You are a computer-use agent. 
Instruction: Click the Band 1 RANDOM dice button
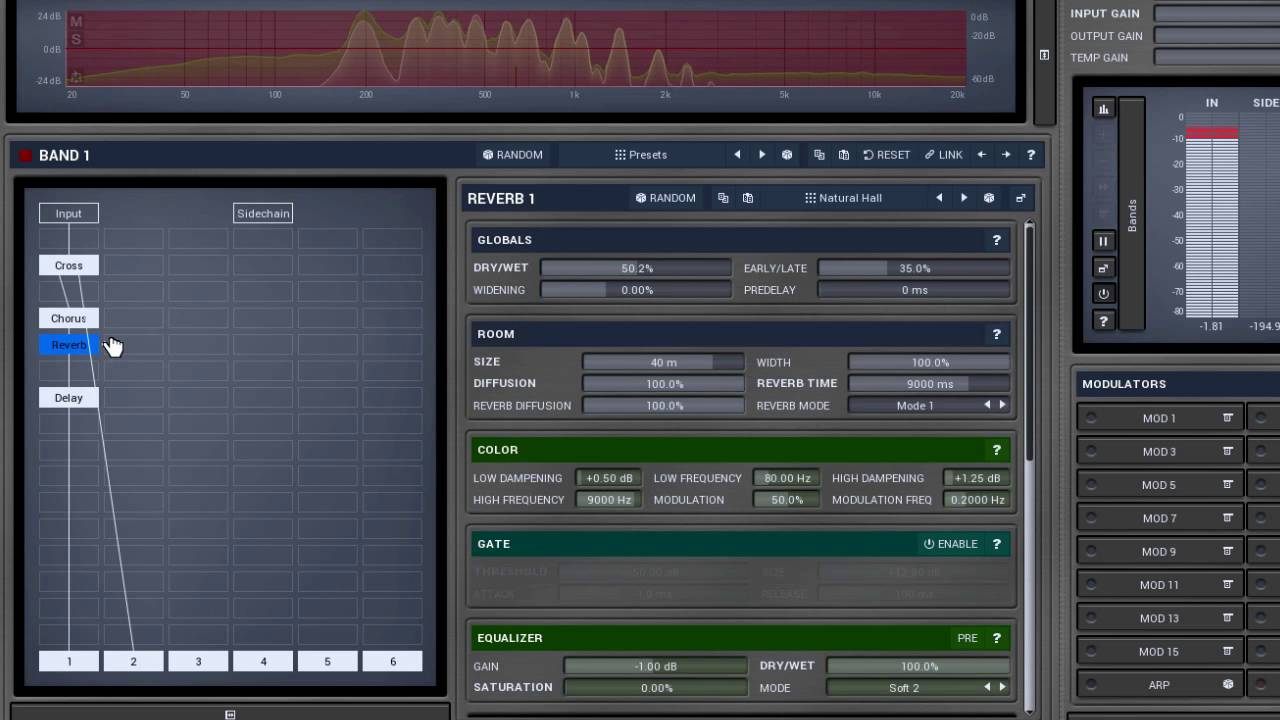pyautogui.click(x=513, y=155)
